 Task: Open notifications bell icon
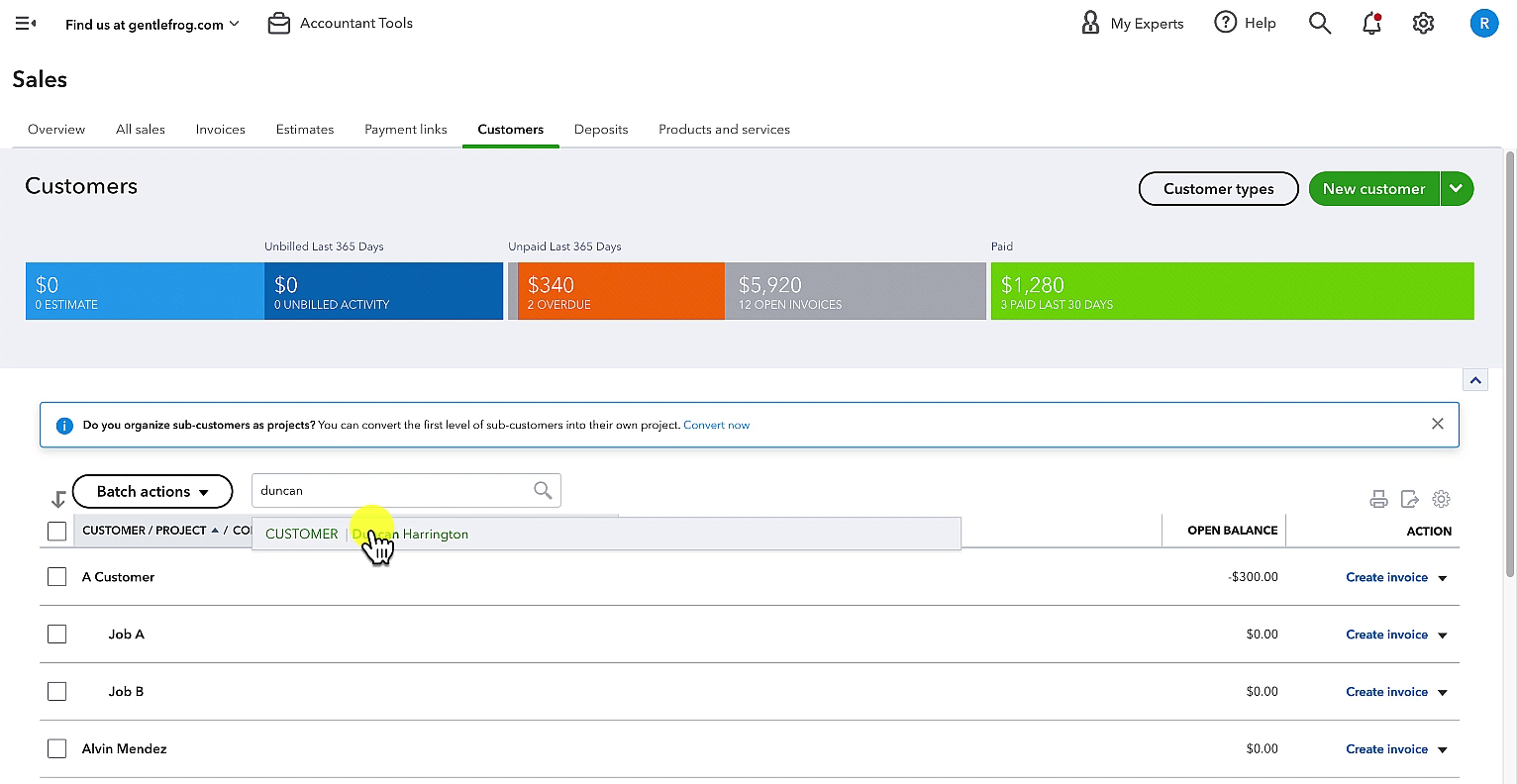click(x=1371, y=23)
